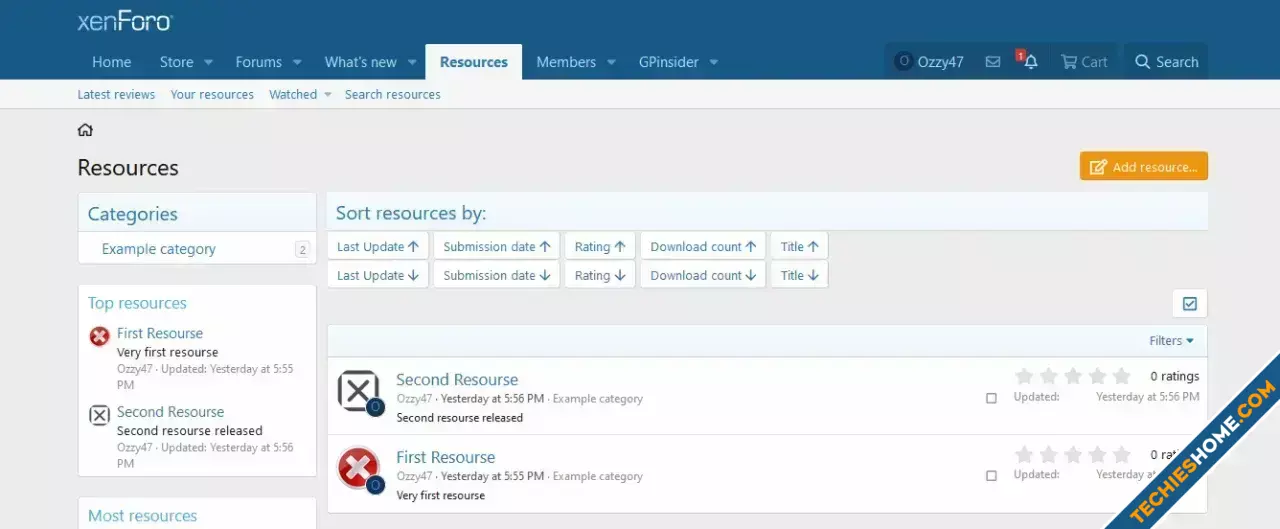The width and height of the screenshot is (1280, 529).
Task: Sort by Title ascending
Action: [799, 246]
